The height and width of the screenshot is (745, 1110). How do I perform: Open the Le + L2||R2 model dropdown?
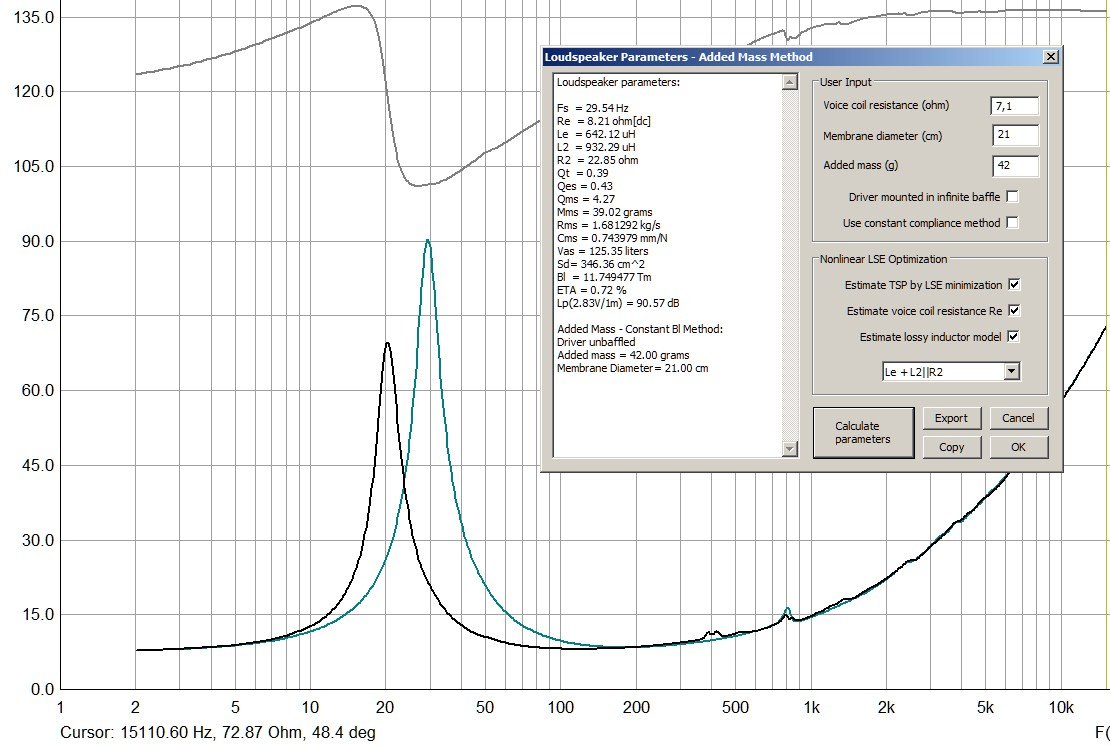pyautogui.click(x=1012, y=371)
